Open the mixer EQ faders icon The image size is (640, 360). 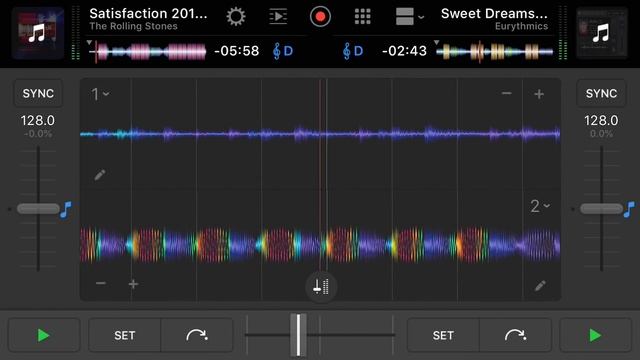[x=321, y=286]
